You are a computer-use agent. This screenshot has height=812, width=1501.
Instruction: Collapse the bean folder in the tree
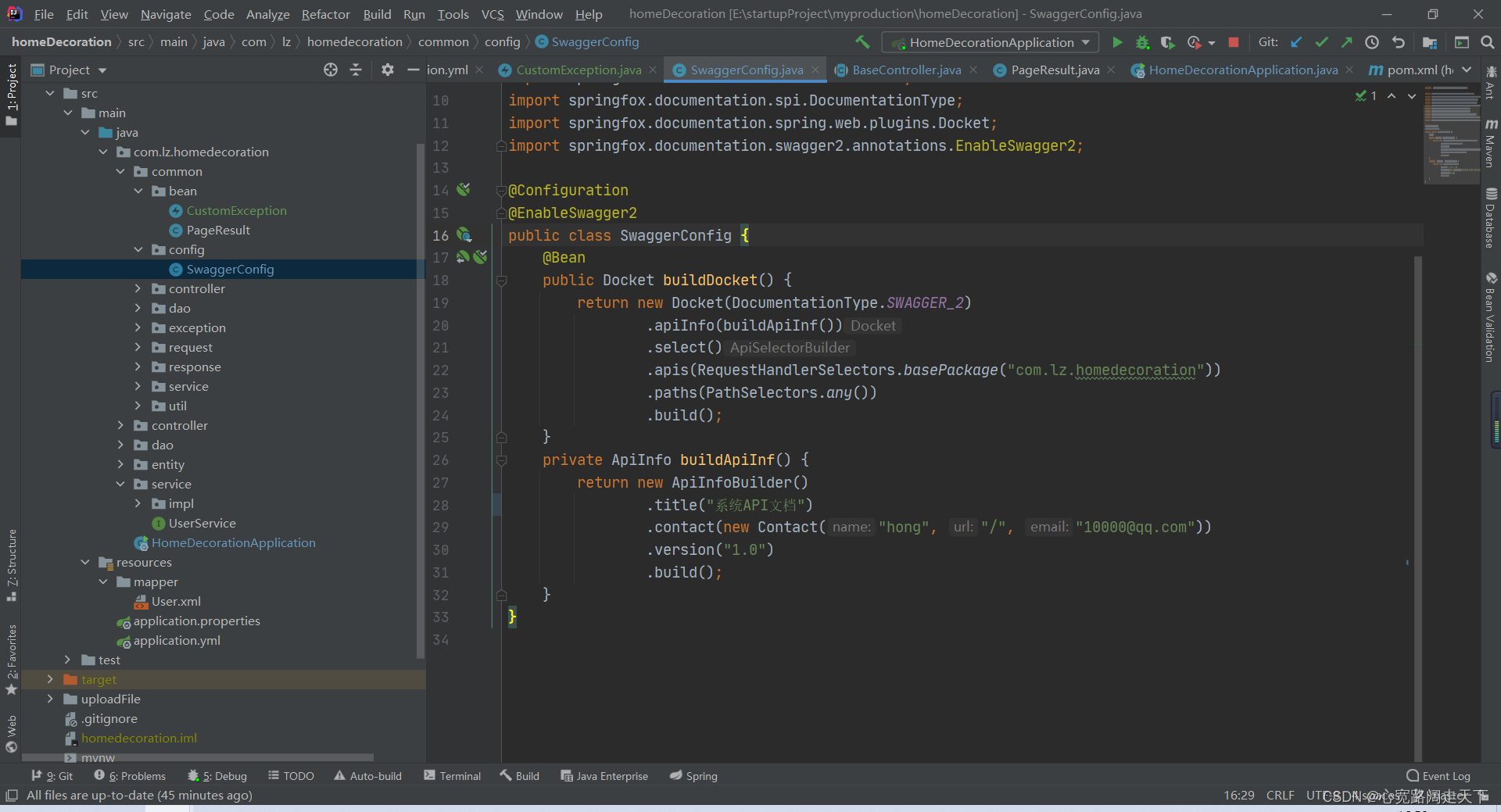click(138, 191)
